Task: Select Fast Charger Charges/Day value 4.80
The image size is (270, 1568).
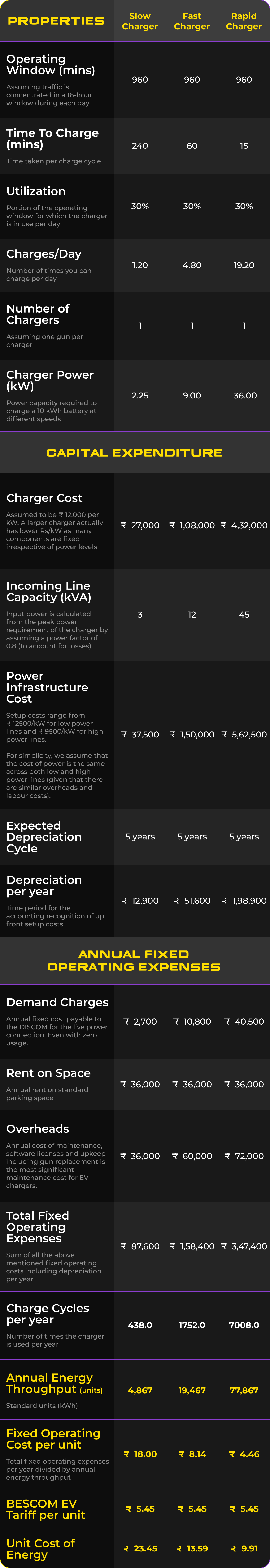Action: click(192, 265)
